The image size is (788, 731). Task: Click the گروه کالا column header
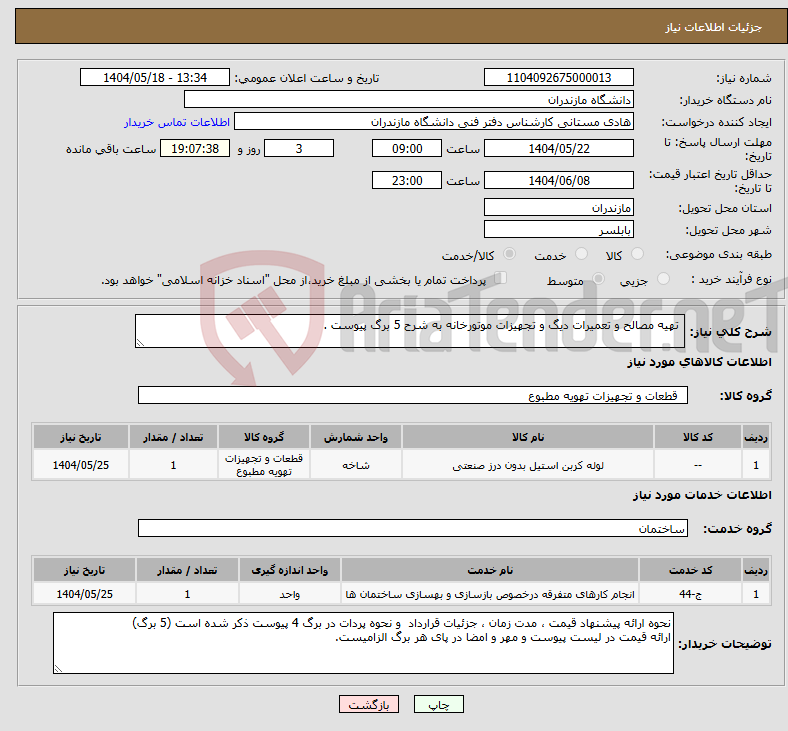coord(264,437)
